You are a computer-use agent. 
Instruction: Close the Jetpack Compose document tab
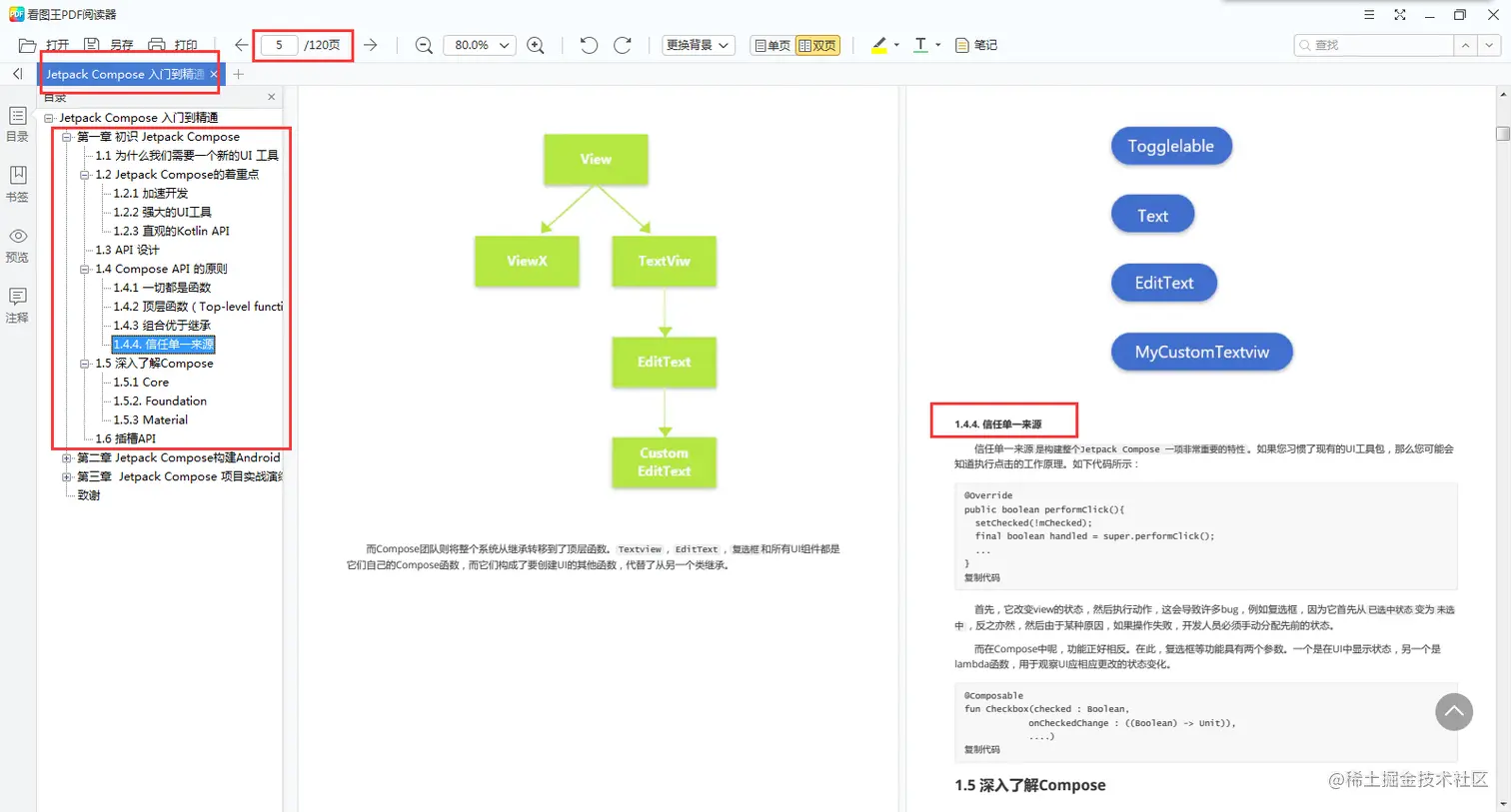coord(214,74)
